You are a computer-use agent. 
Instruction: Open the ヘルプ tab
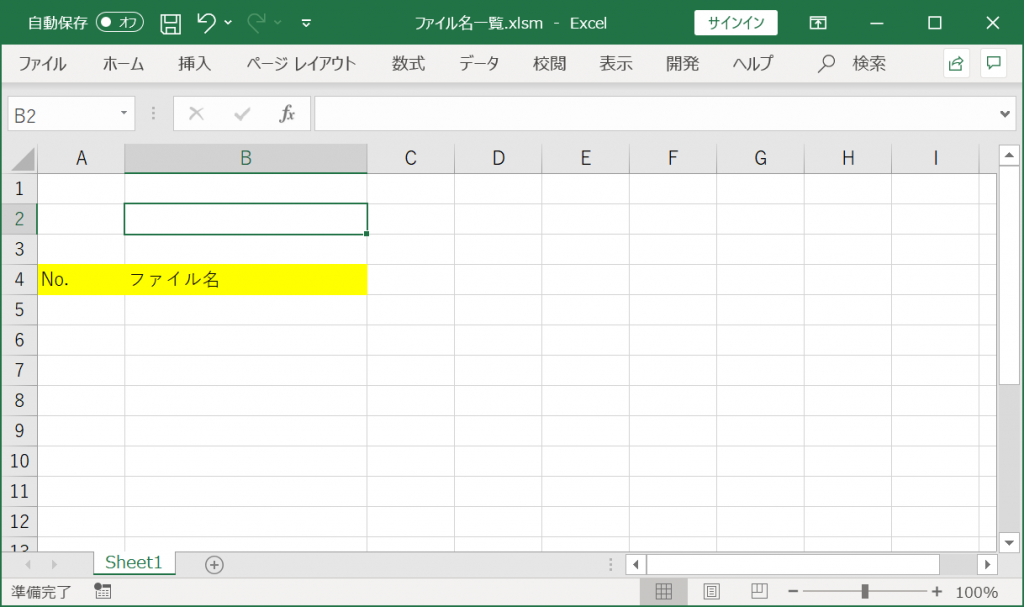tap(752, 63)
